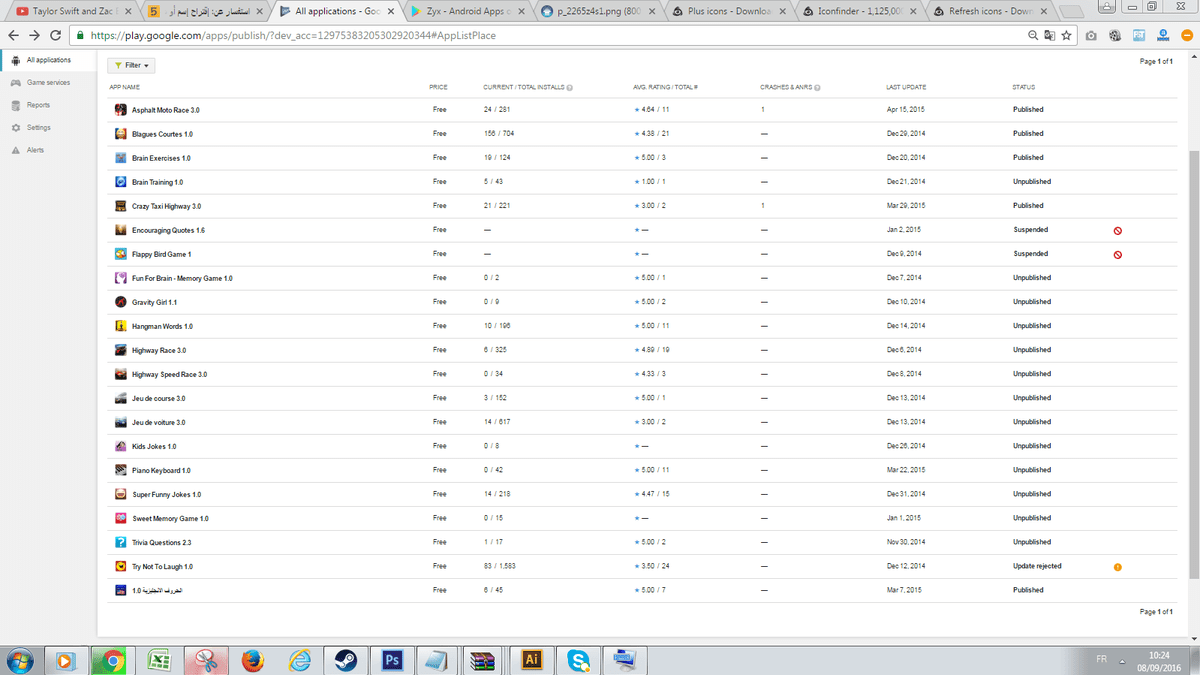Viewport: 1200px width, 675px height.
Task: Open help for Current / Total Installs column
Action: (x=569, y=87)
